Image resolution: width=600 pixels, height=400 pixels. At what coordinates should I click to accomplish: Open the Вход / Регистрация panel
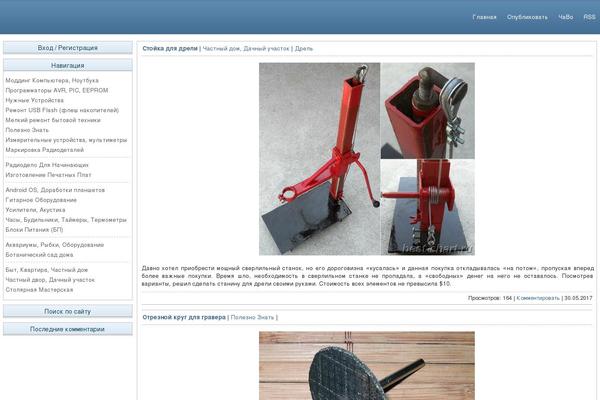pos(68,48)
